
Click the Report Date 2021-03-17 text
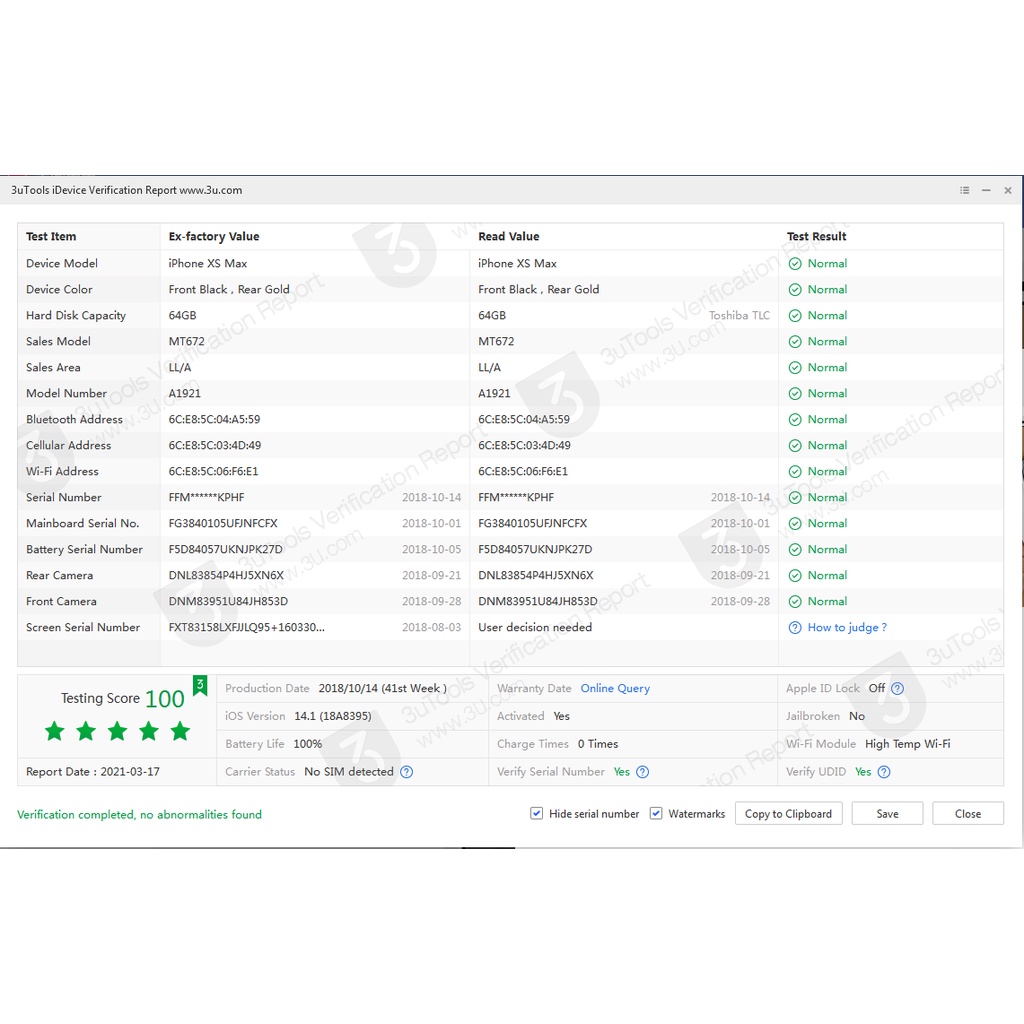[x=93, y=772]
